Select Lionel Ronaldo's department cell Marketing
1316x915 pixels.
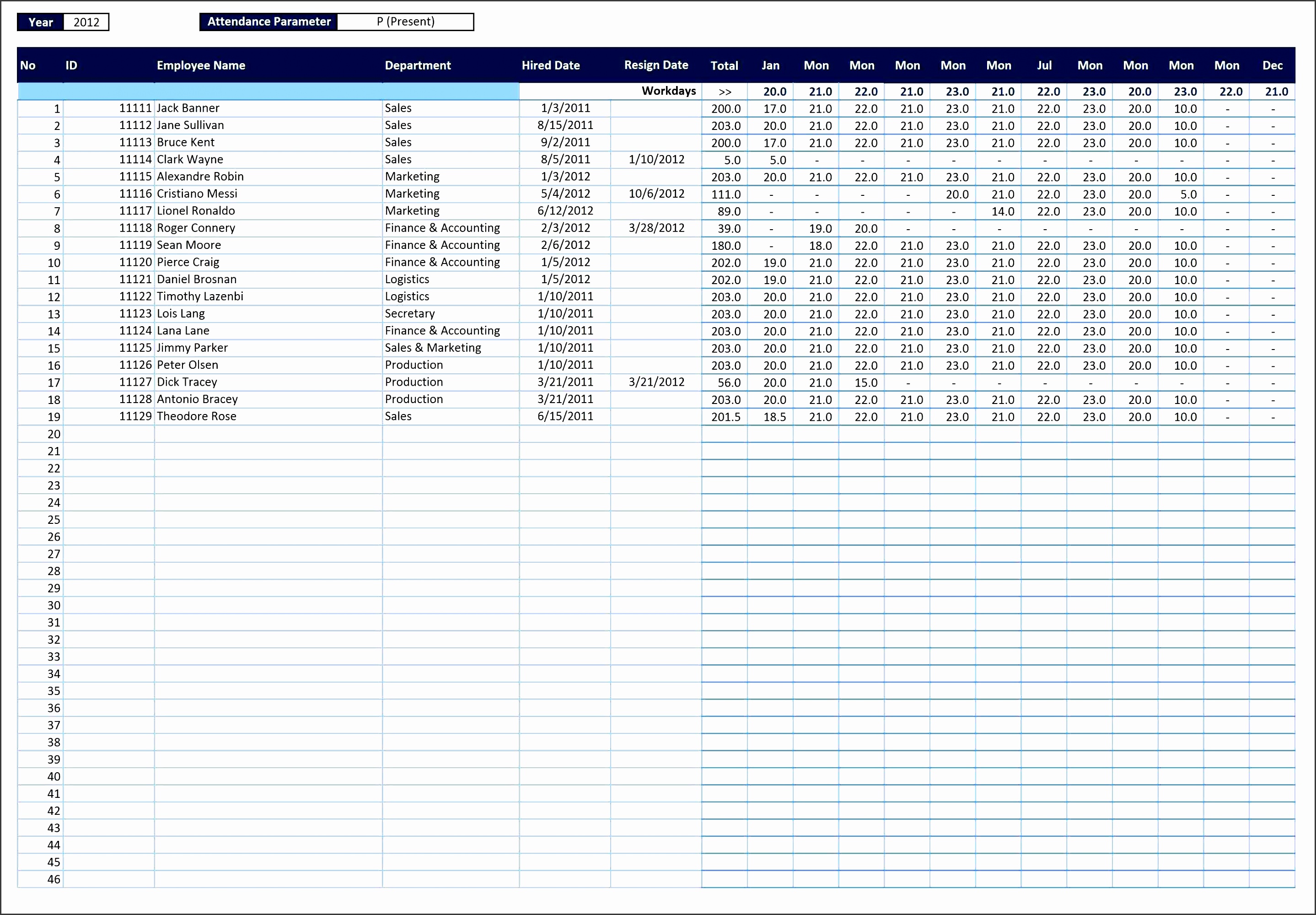point(413,211)
